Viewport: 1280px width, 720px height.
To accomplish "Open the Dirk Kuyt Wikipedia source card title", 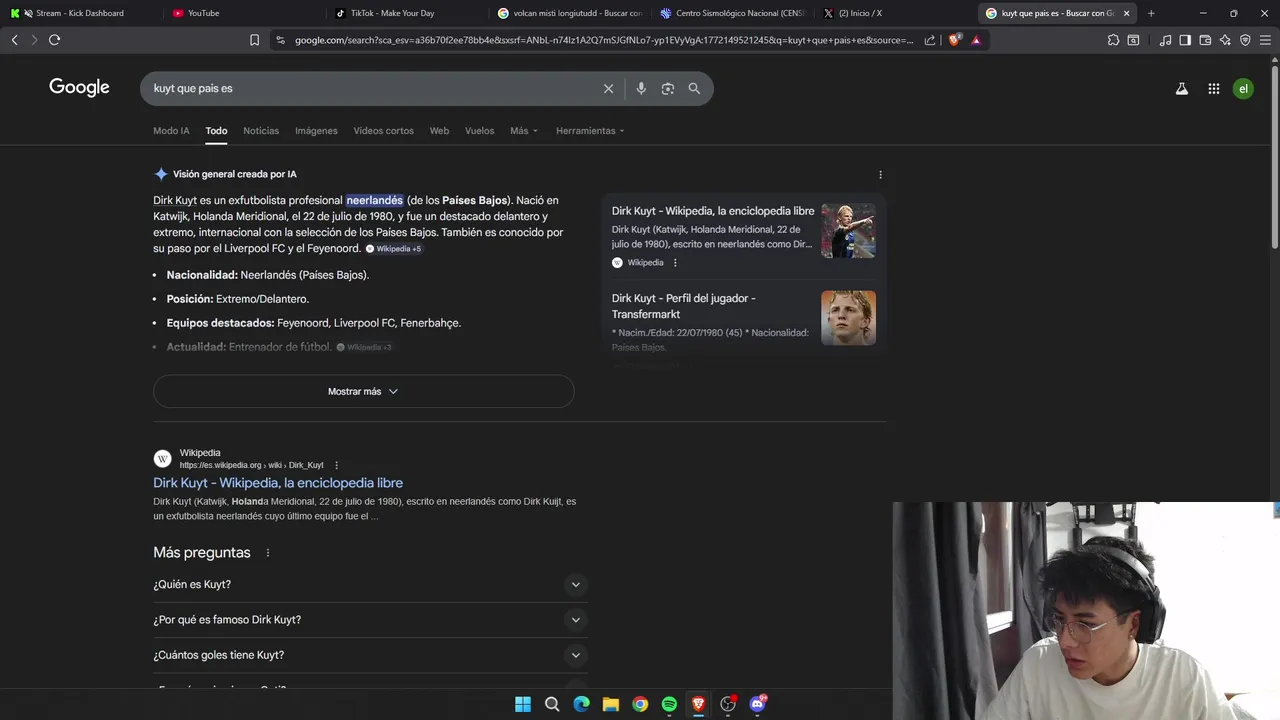I will (713, 211).
